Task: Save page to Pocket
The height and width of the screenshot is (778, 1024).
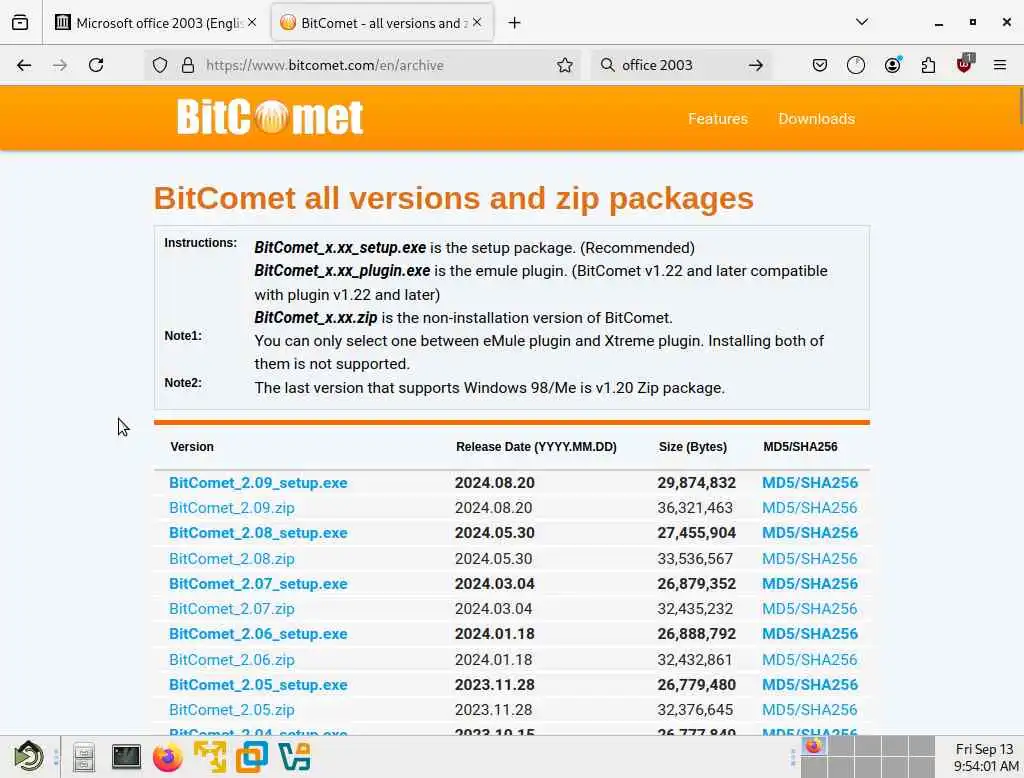Action: coord(820,65)
